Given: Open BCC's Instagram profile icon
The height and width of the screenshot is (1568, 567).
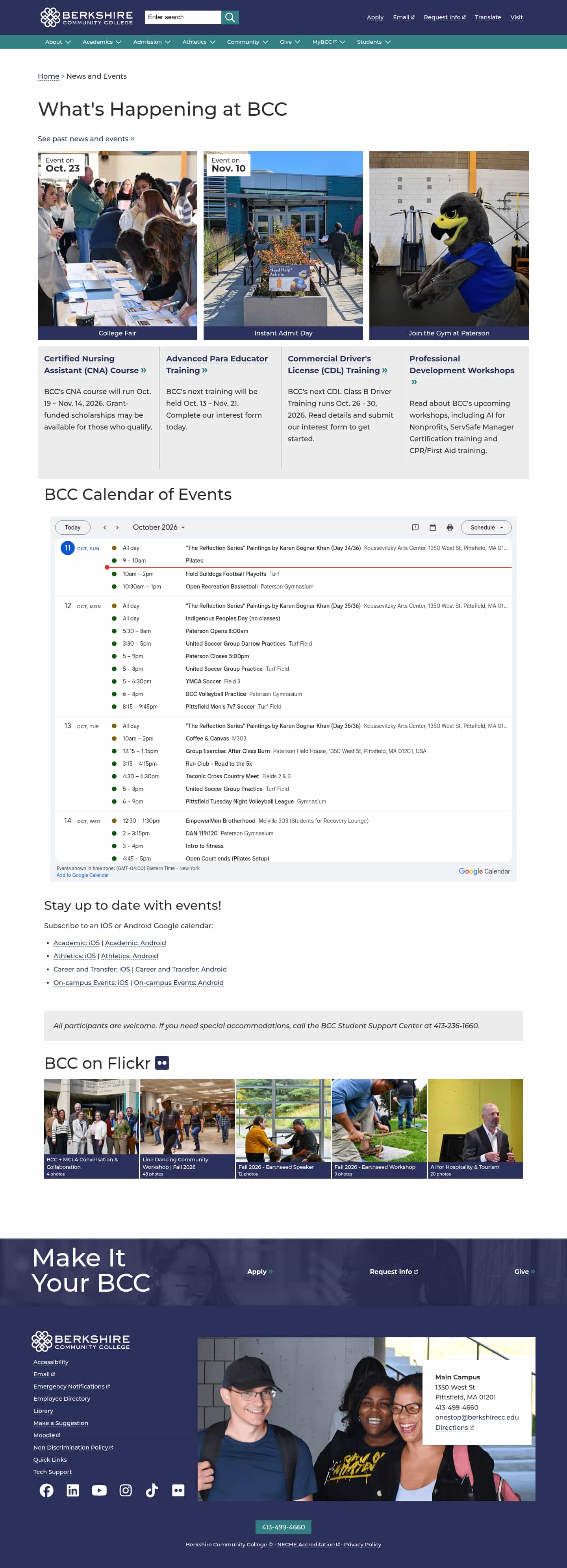Looking at the screenshot, I should coord(126,1490).
